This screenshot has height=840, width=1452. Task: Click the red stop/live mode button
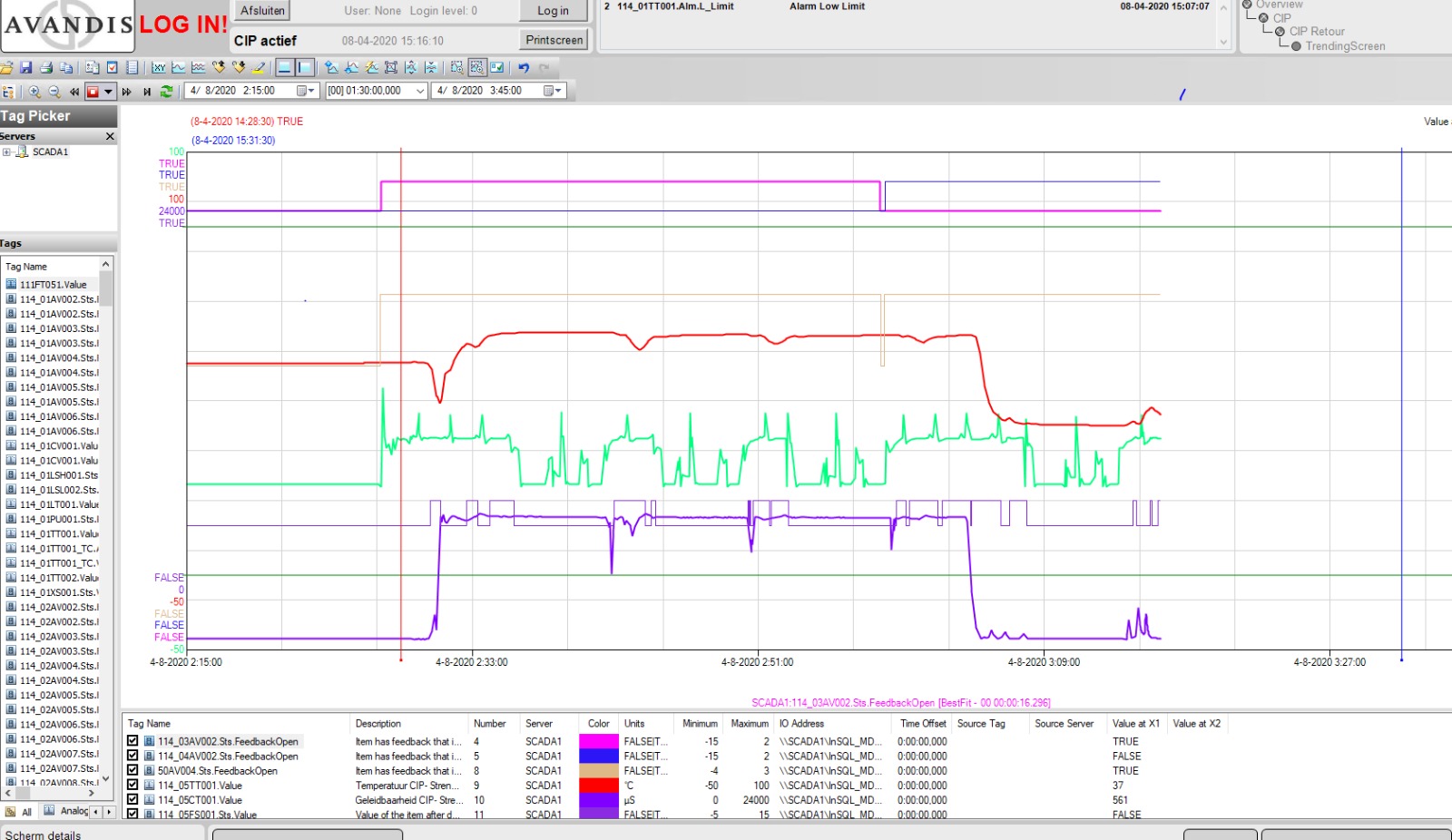93,92
